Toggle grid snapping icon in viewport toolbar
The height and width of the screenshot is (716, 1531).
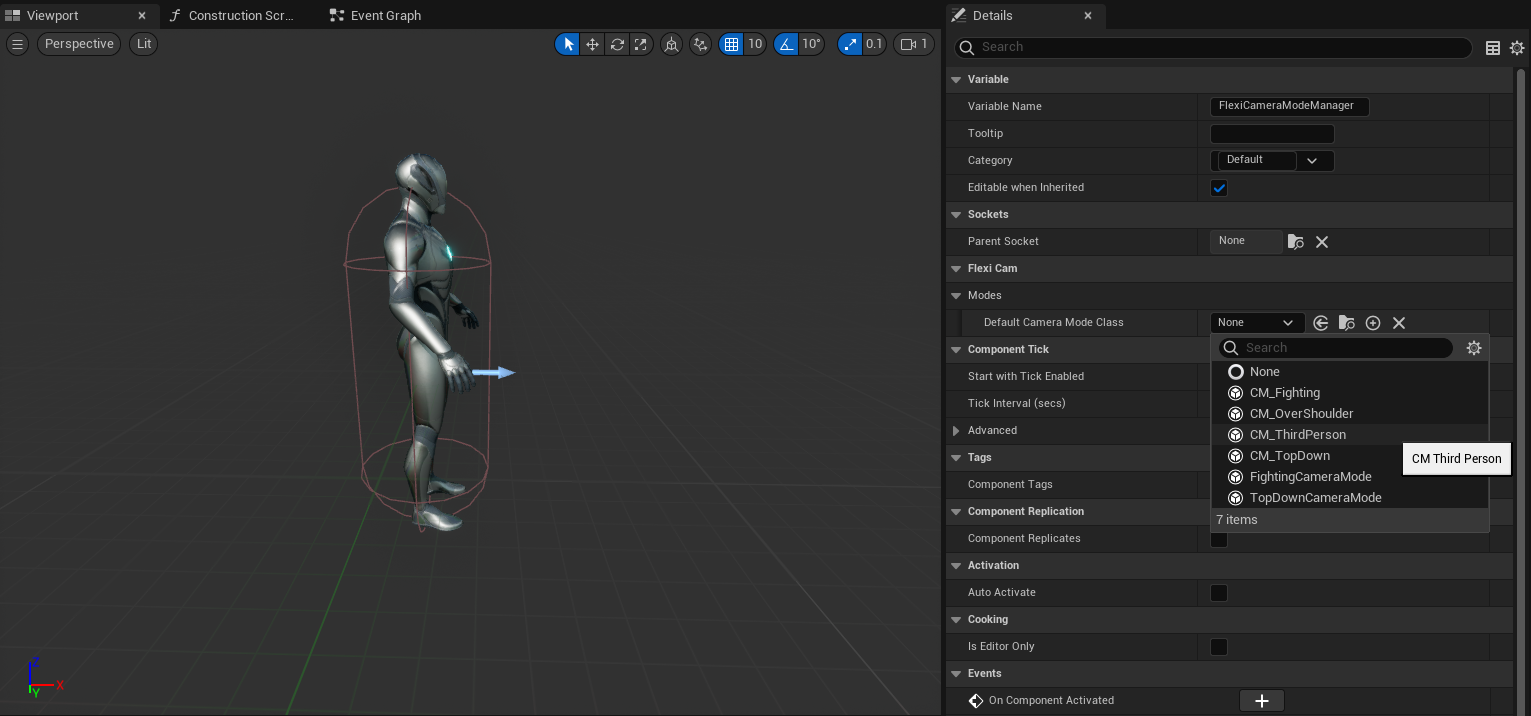(x=732, y=44)
